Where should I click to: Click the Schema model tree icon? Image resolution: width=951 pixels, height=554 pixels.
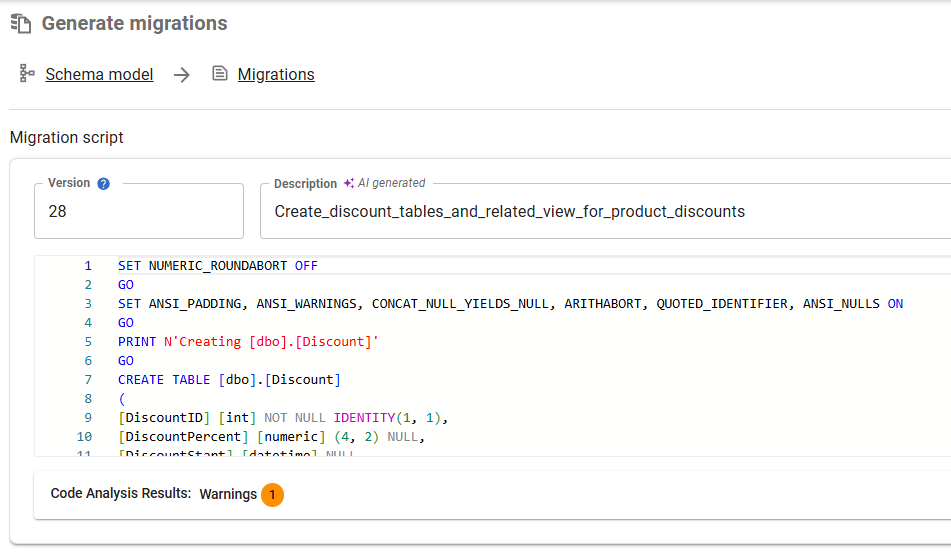(x=27, y=74)
